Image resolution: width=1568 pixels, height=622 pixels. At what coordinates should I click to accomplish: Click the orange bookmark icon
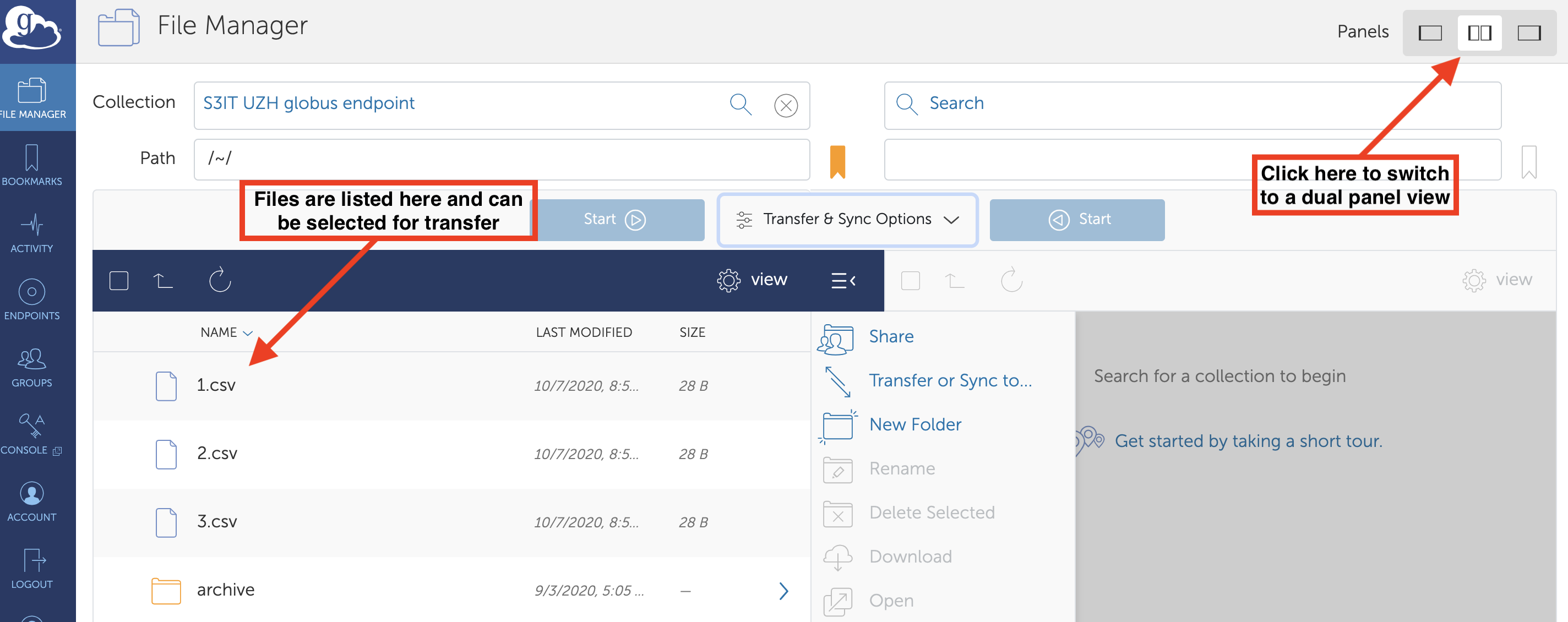pos(837,161)
